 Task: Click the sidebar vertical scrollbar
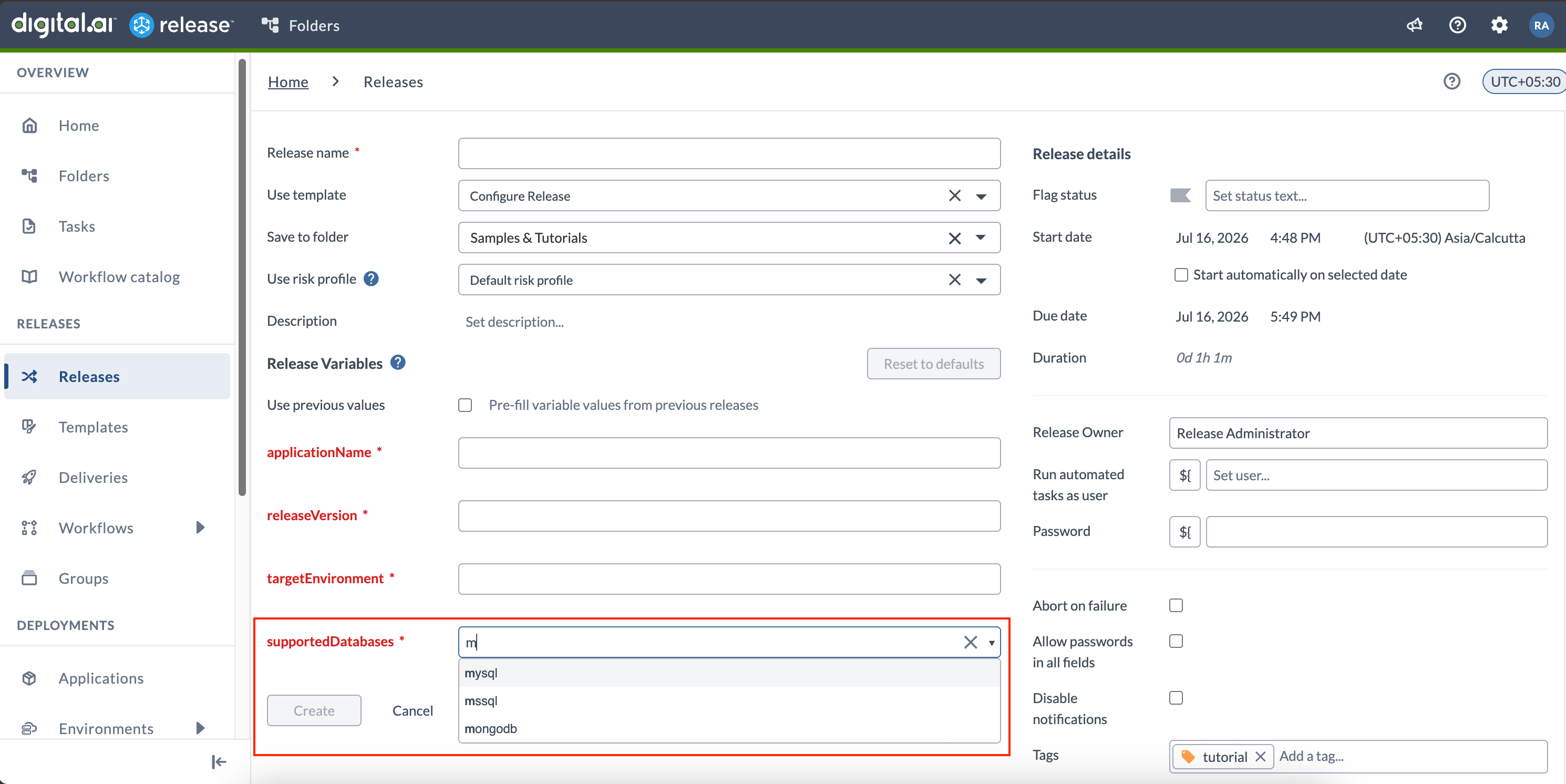point(242,277)
